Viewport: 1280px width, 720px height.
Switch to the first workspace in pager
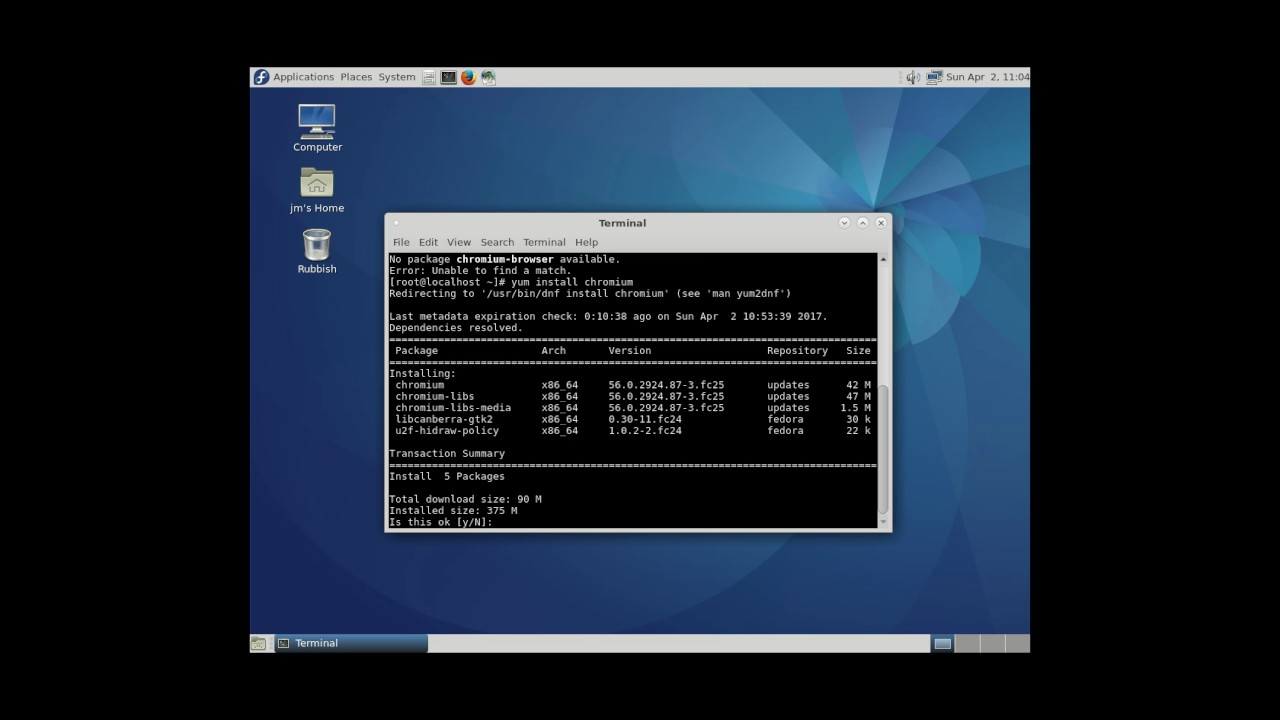(942, 643)
